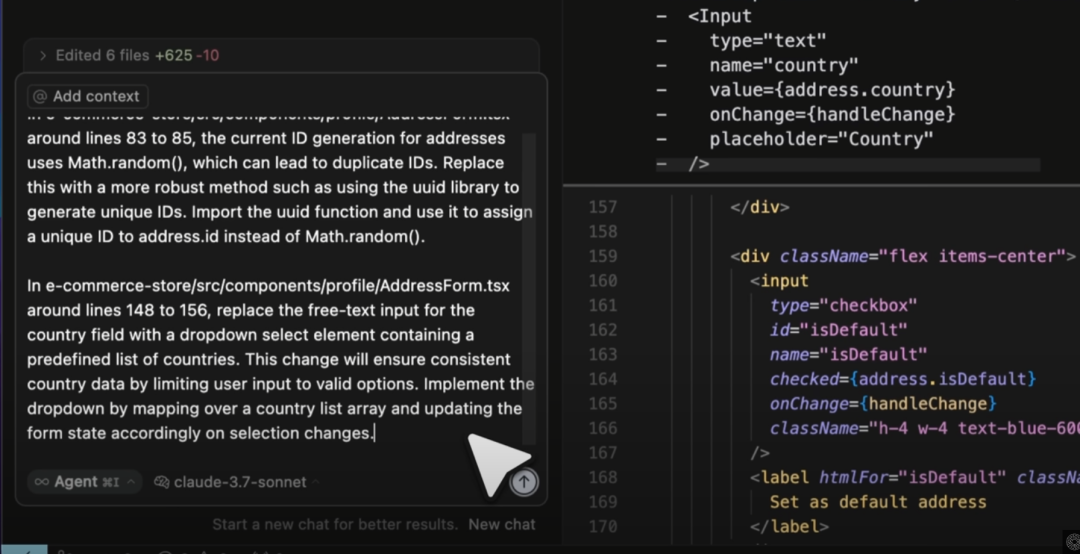
Task: Click the type="checkbox" code line
Action: click(844, 305)
